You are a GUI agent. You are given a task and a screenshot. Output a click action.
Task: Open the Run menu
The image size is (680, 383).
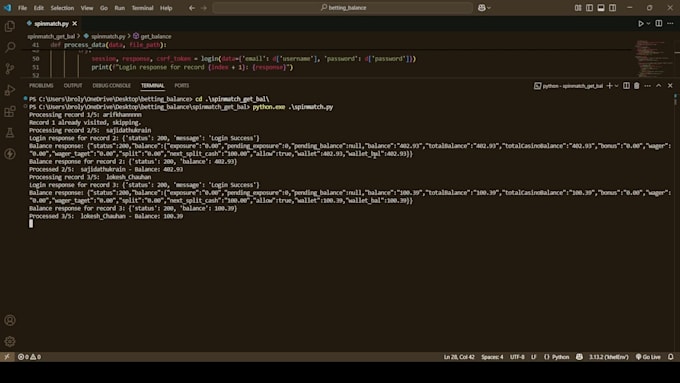(x=119, y=8)
